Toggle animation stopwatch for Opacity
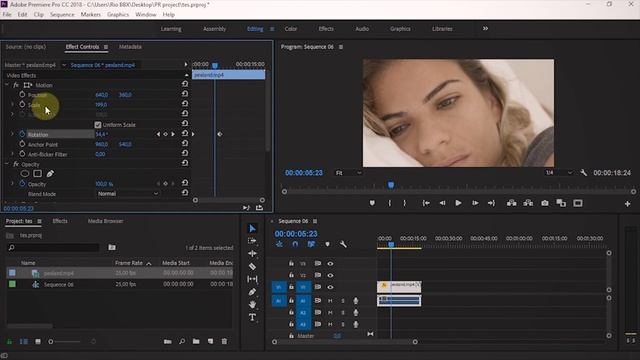The image size is (640, 360). point(22,184)
